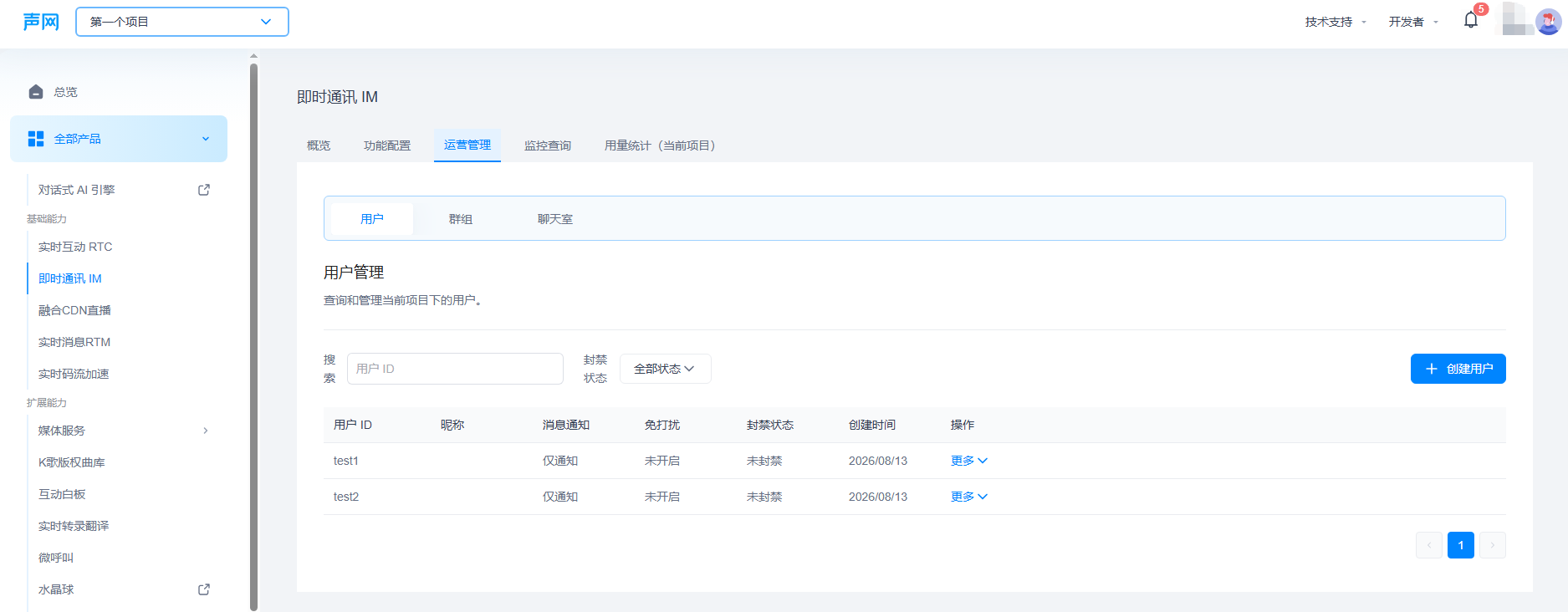1568x612 pixels.
Task: Select the 用户 sub-tab
Action: click(x=372, y=219)
